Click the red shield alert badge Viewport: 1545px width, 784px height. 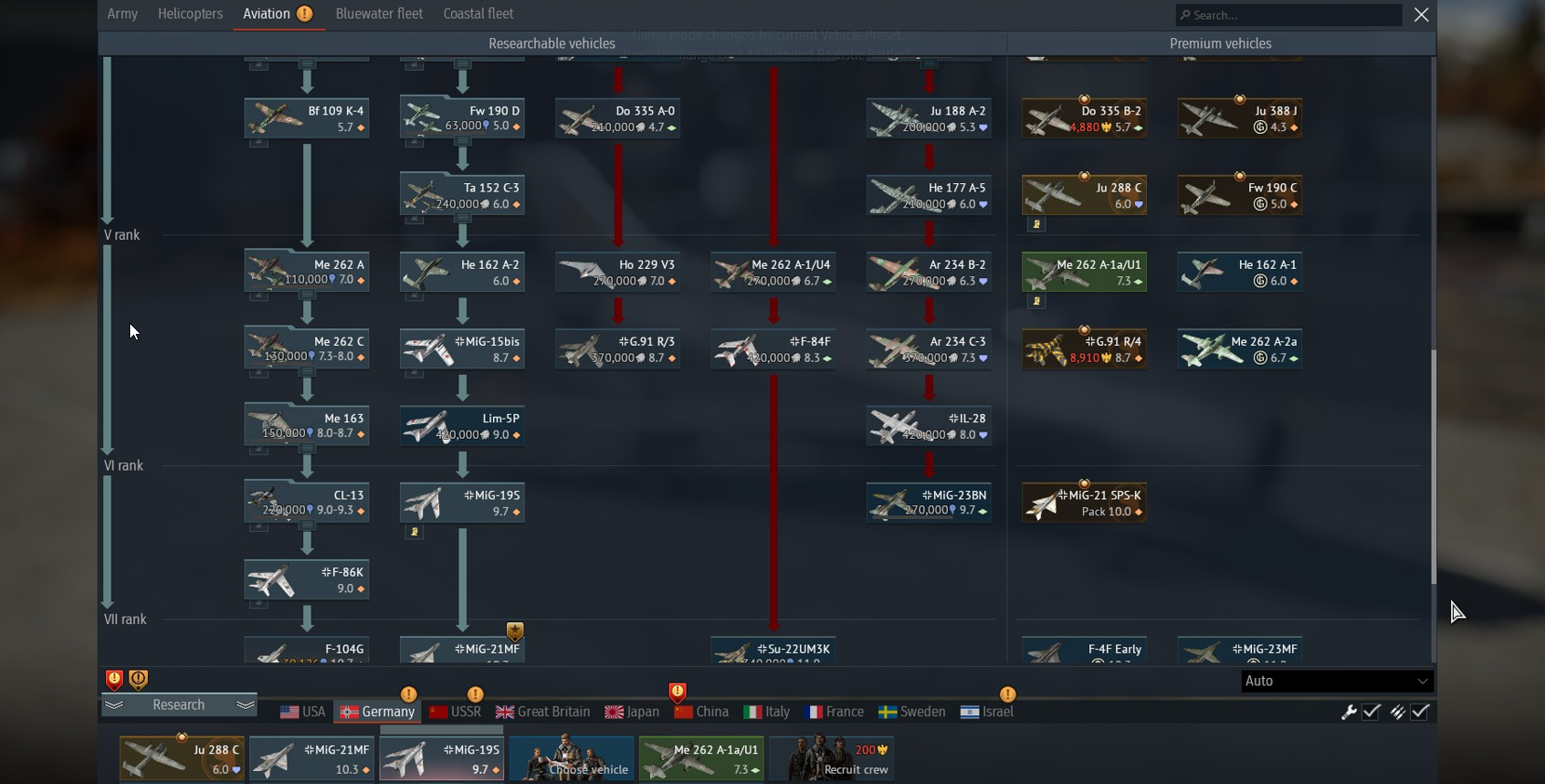click(114, 680)
